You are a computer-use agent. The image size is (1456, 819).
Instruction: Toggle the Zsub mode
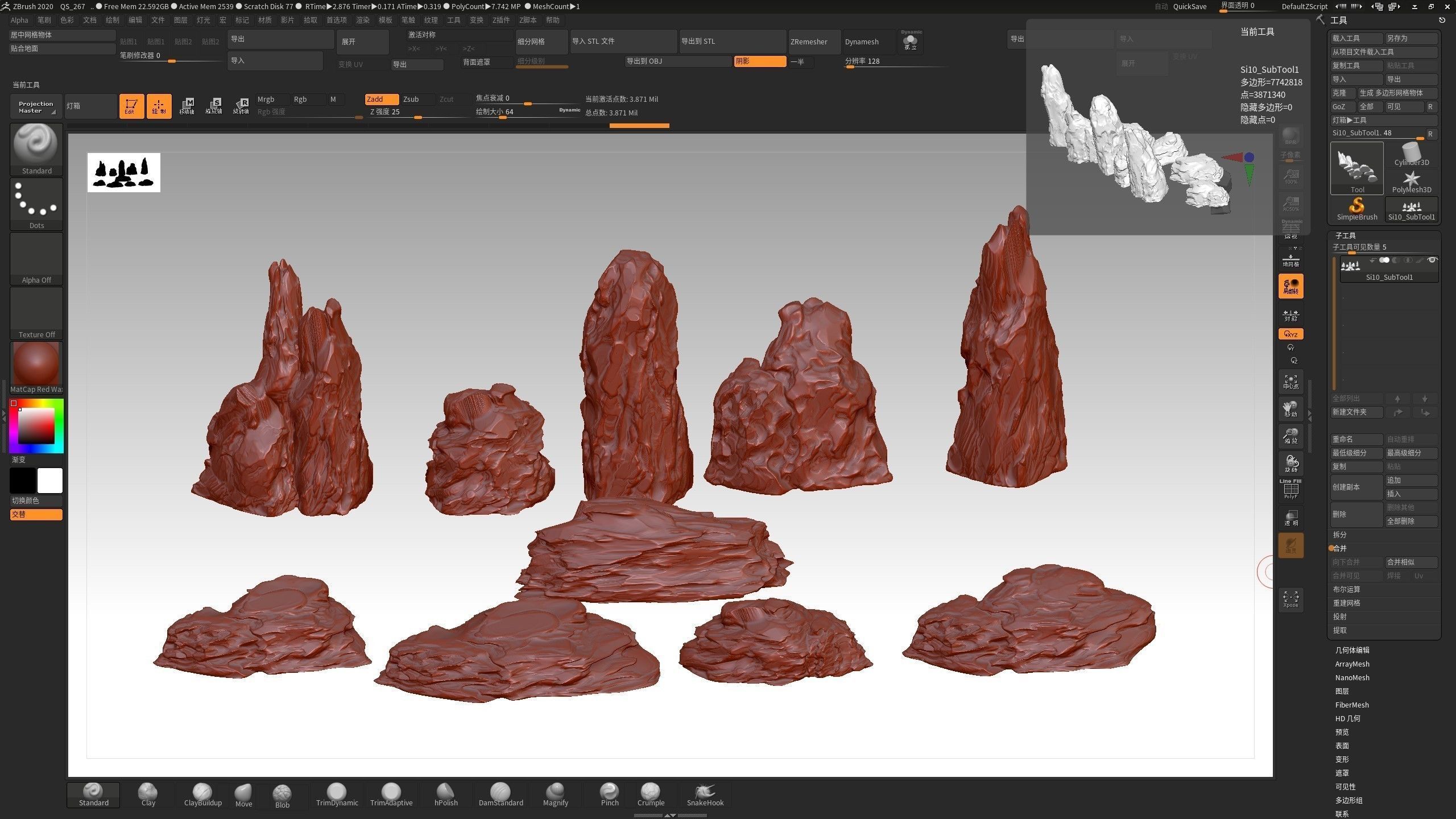point(418,99)
